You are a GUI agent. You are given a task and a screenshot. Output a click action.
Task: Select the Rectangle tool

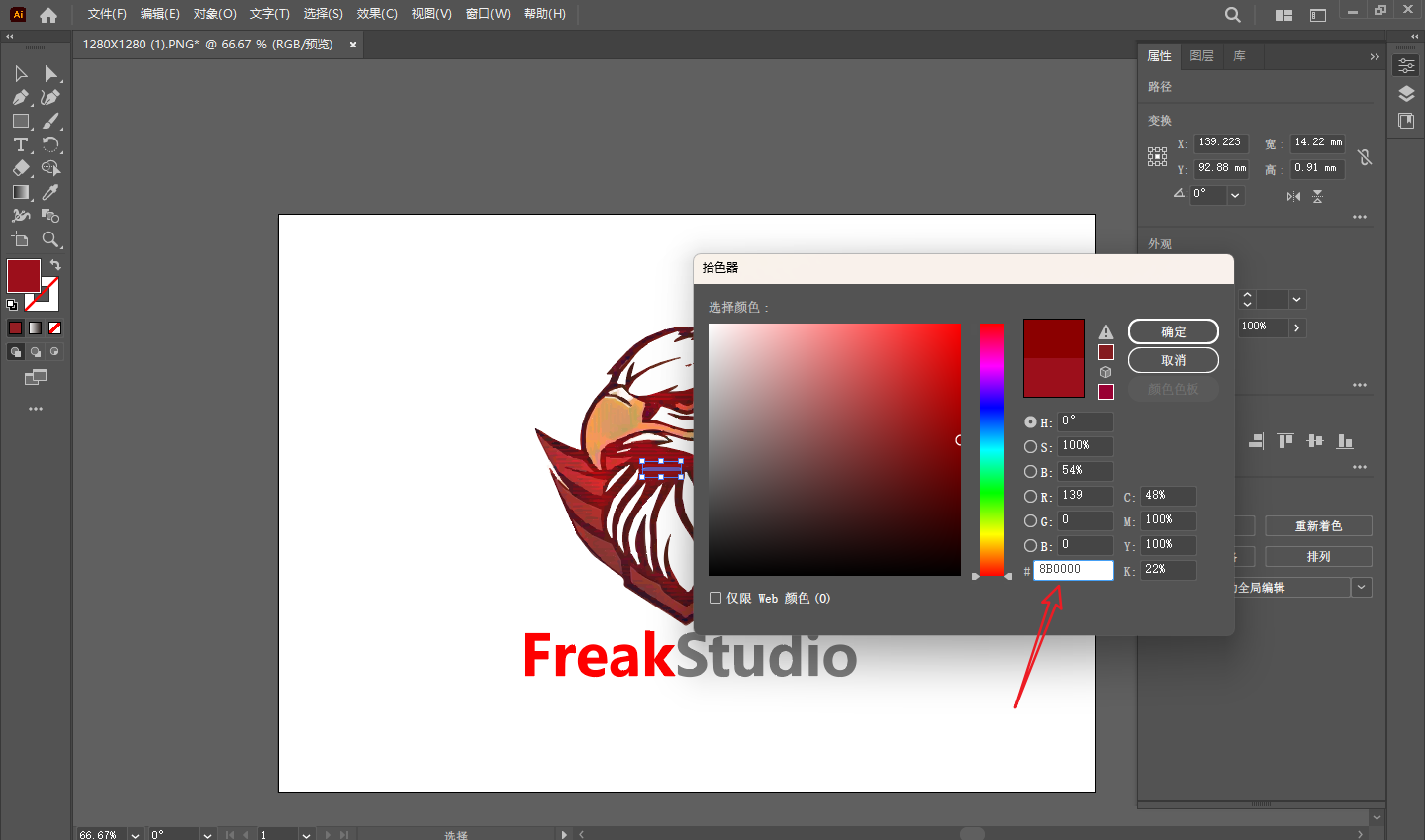coord(20,121)
